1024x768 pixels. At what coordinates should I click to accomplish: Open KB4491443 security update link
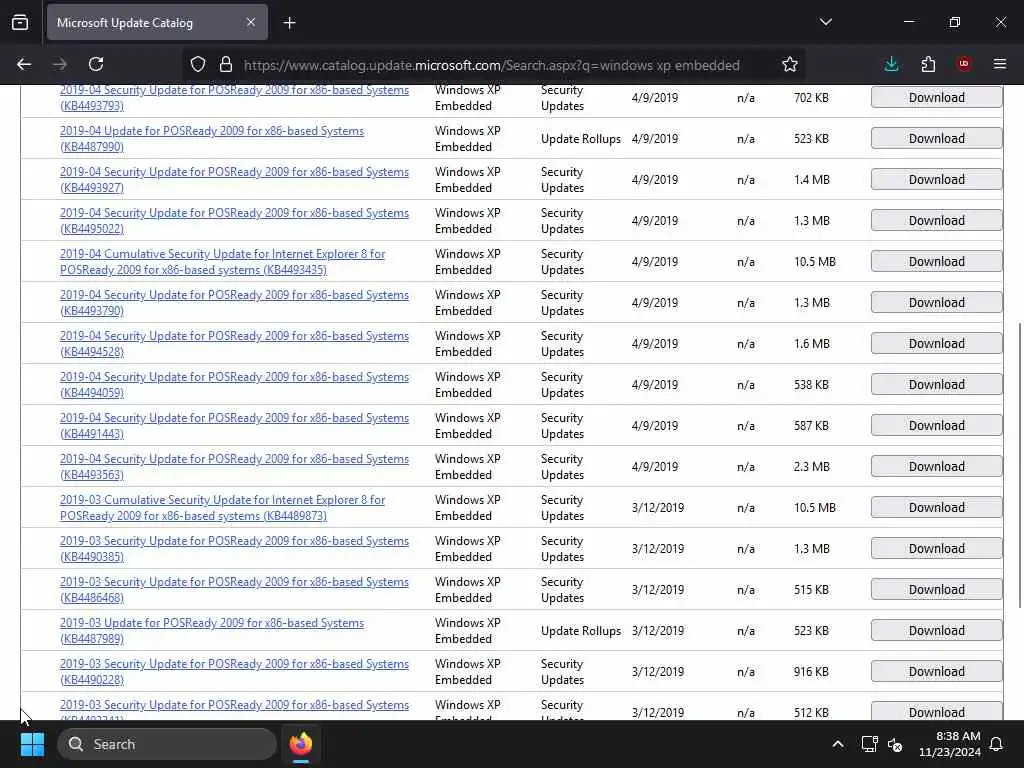click(x=234, y=426)
